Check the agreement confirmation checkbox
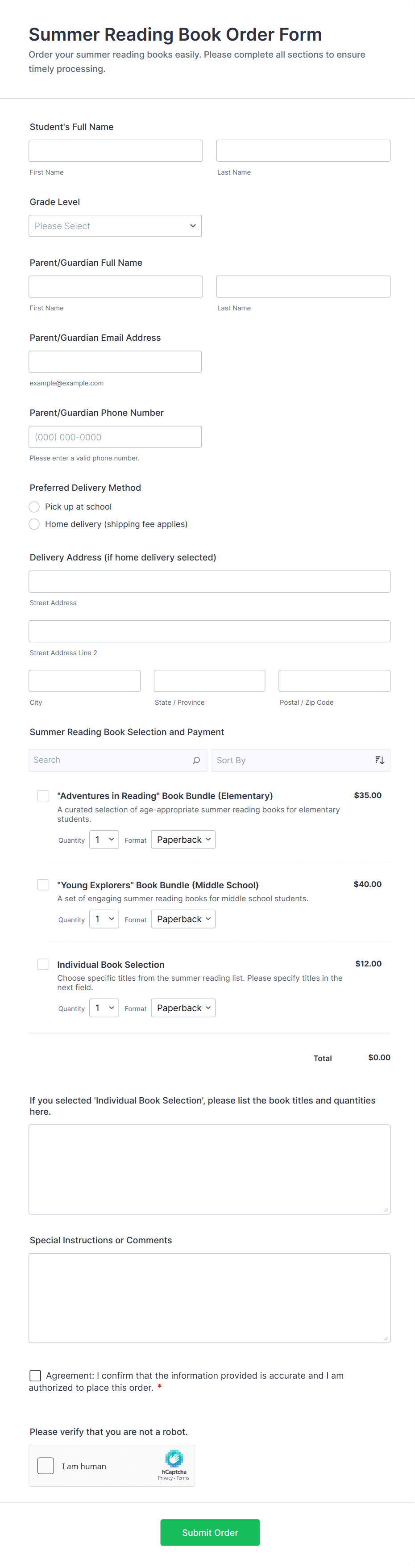 pos(35,1376)
